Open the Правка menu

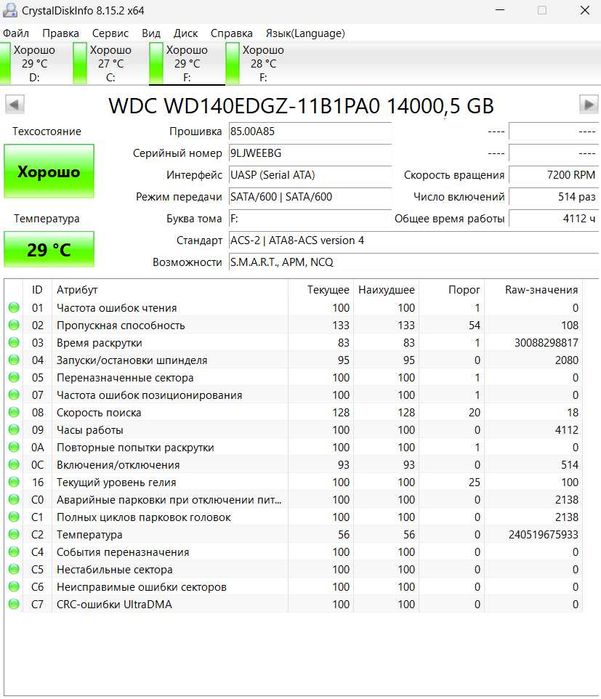click(60, 33)
